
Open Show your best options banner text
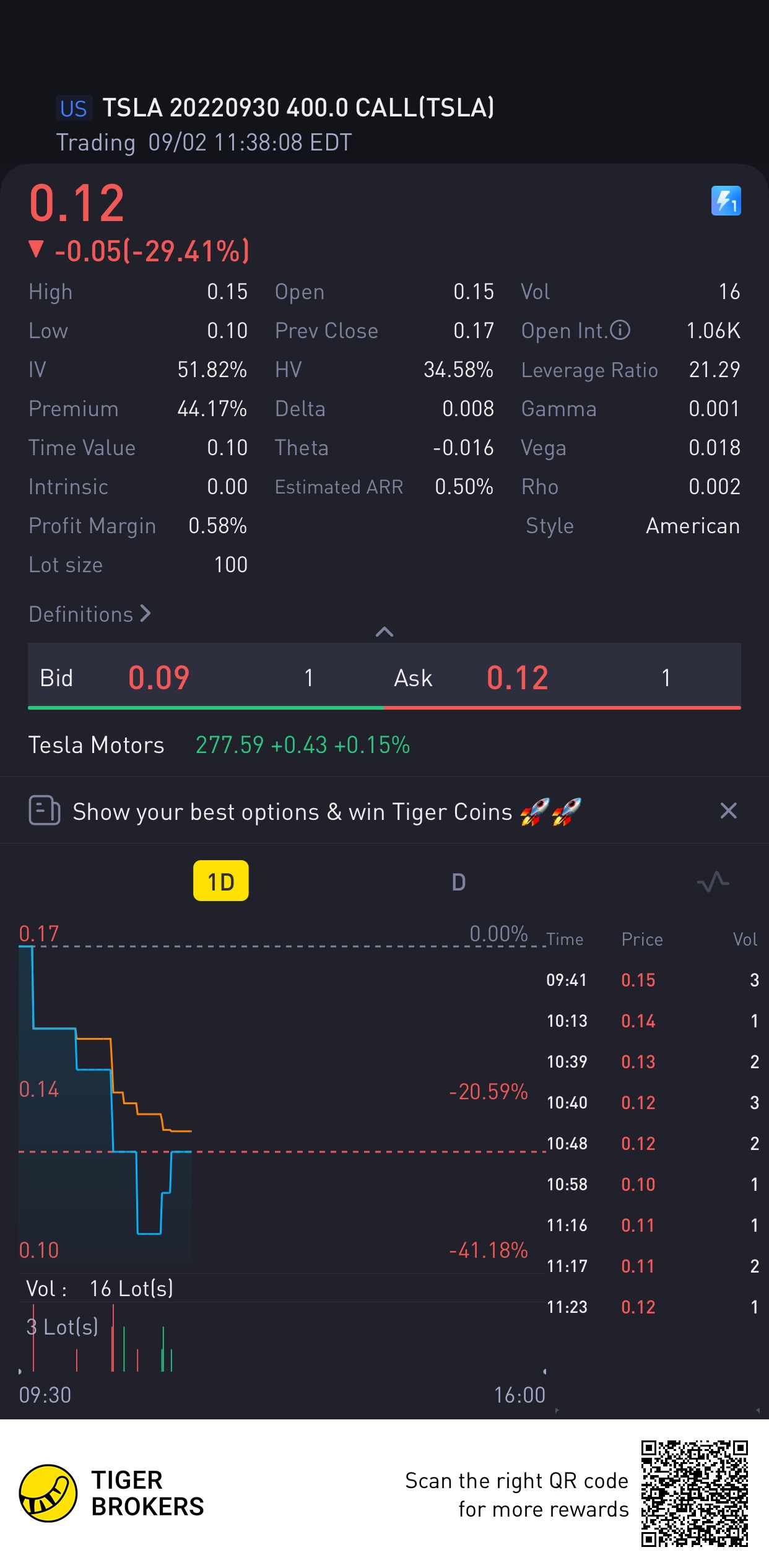[292, 812]
